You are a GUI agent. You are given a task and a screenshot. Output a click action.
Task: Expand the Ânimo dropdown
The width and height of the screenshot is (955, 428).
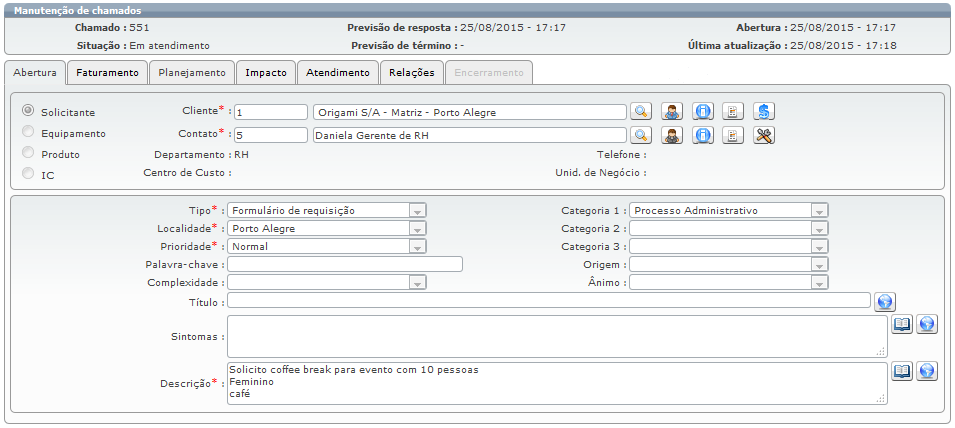[729, 282]
